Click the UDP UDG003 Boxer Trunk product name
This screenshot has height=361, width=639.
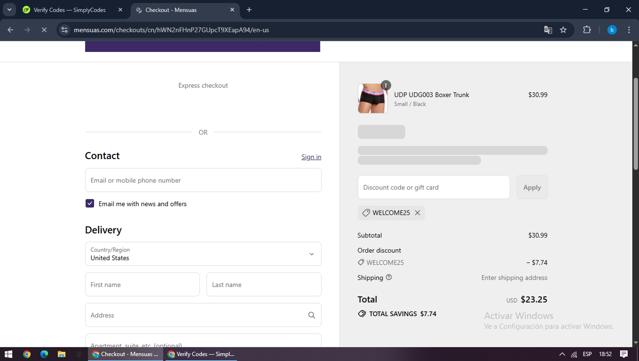(432, 95)
